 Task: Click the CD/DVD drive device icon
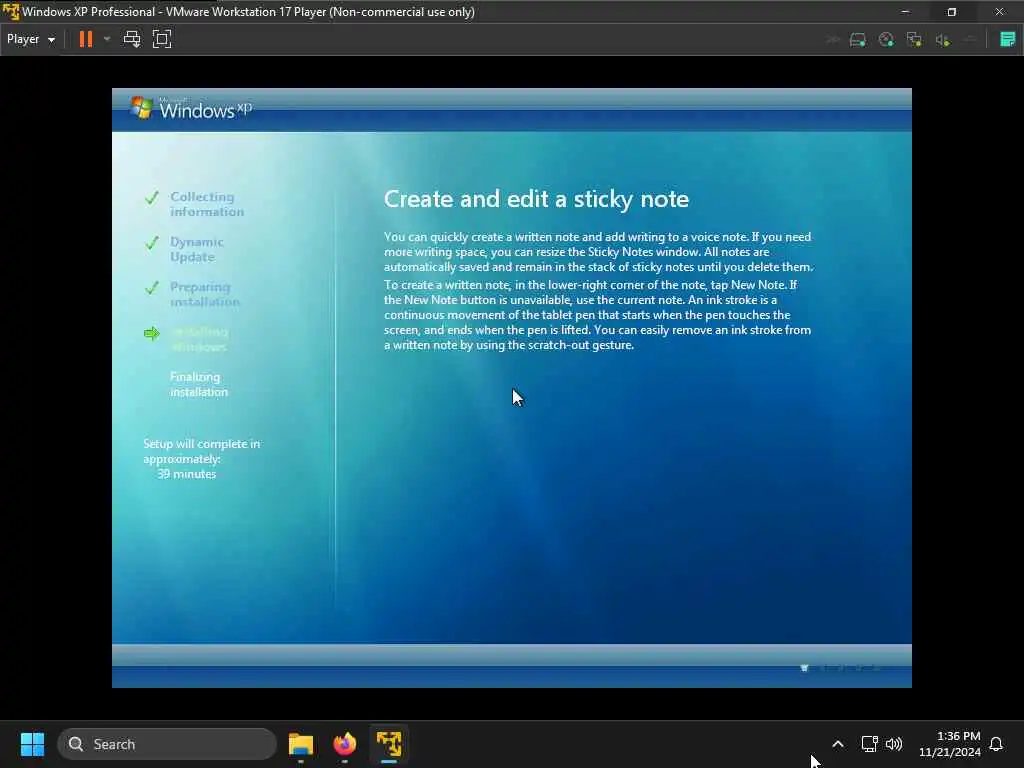tap(886, 40)
